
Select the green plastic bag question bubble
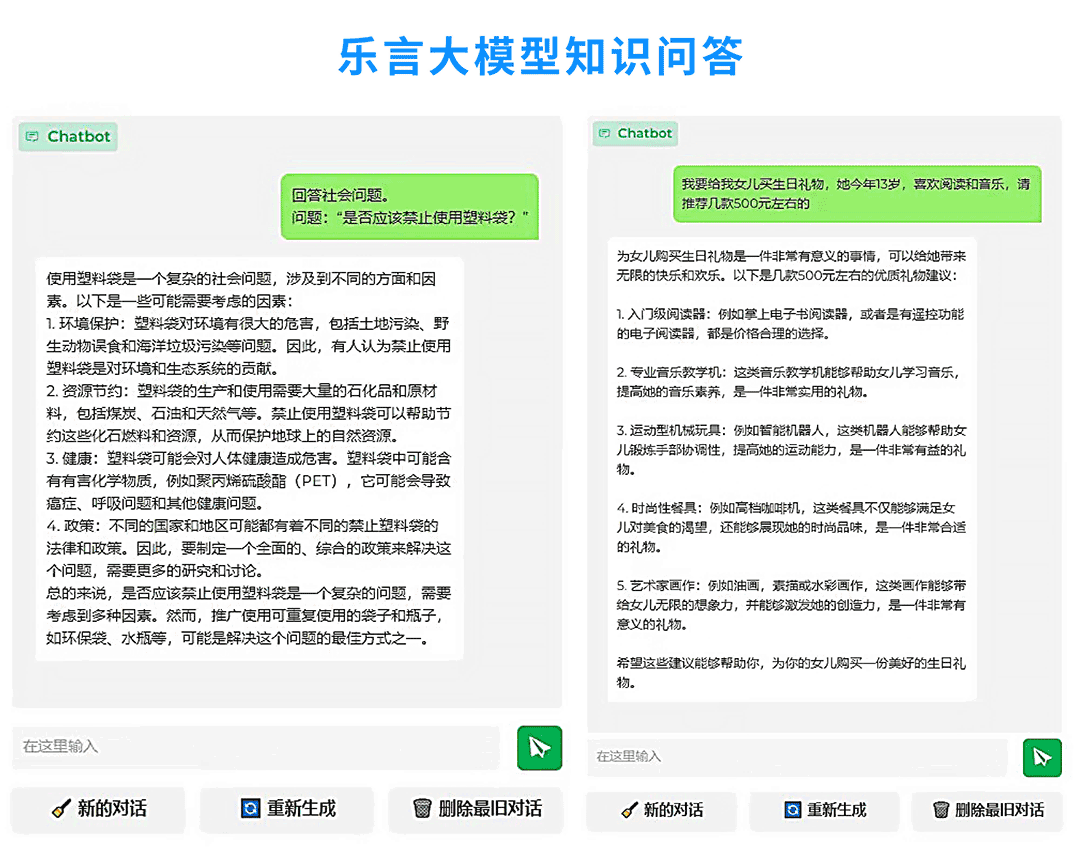(409, 206)
